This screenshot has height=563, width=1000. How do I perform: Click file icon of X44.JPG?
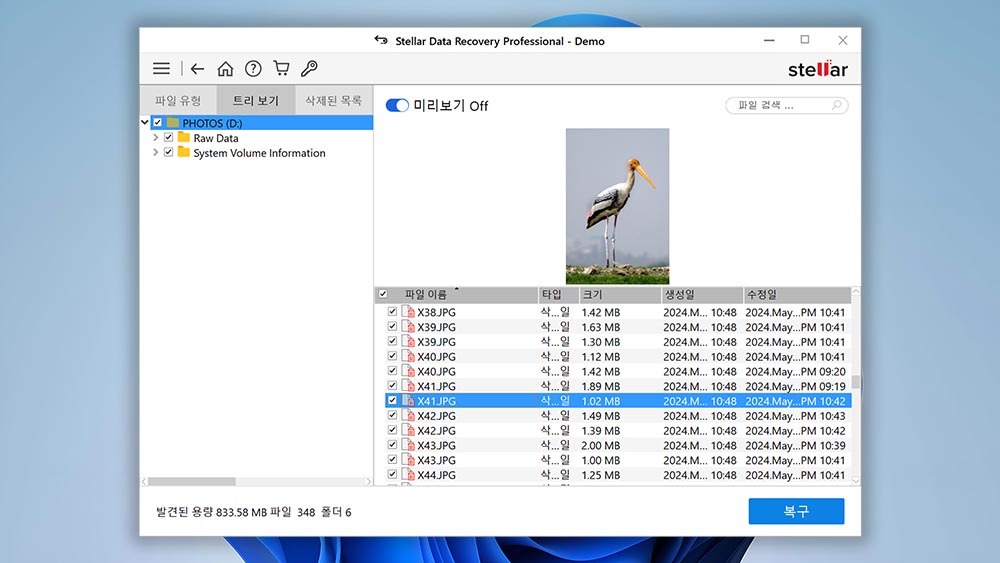point(408,474)
